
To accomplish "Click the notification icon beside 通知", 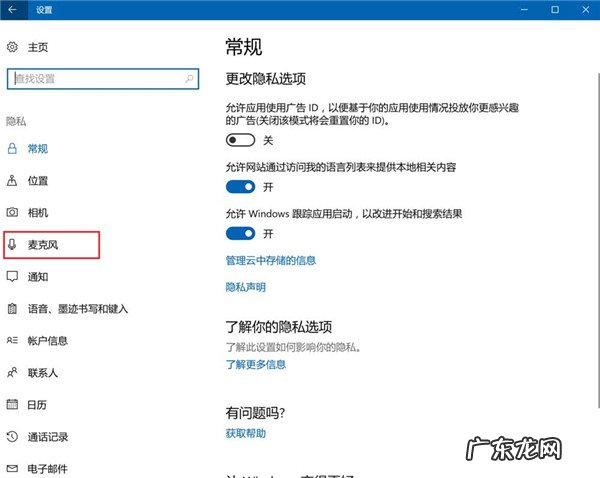I will (x=12, y=276).
